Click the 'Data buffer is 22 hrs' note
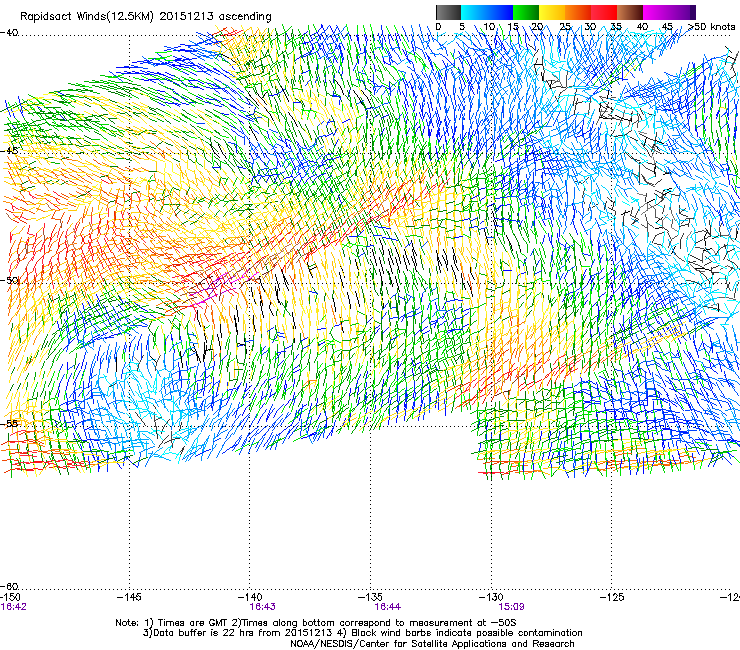This screenshot has height=650, width=740. pos(362,633)
